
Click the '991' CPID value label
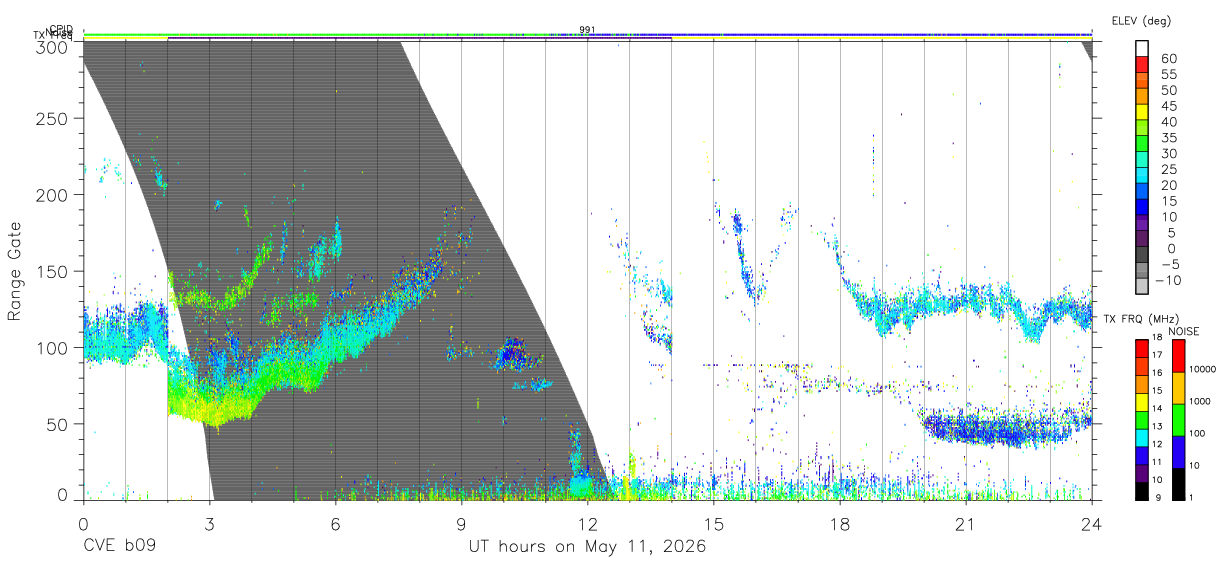587,29
